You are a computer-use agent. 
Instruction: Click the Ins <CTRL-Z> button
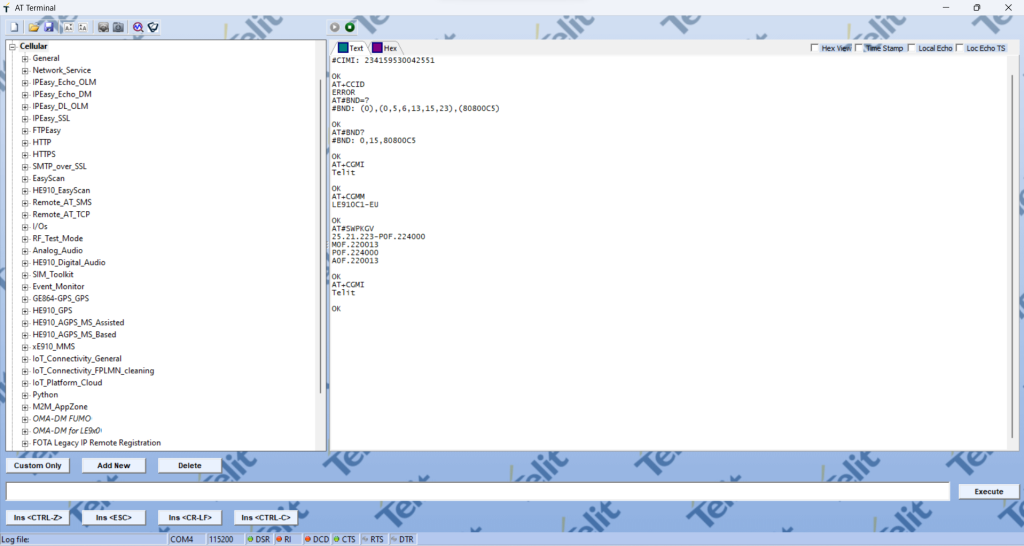pyautogui.click(x=38, y=517)
